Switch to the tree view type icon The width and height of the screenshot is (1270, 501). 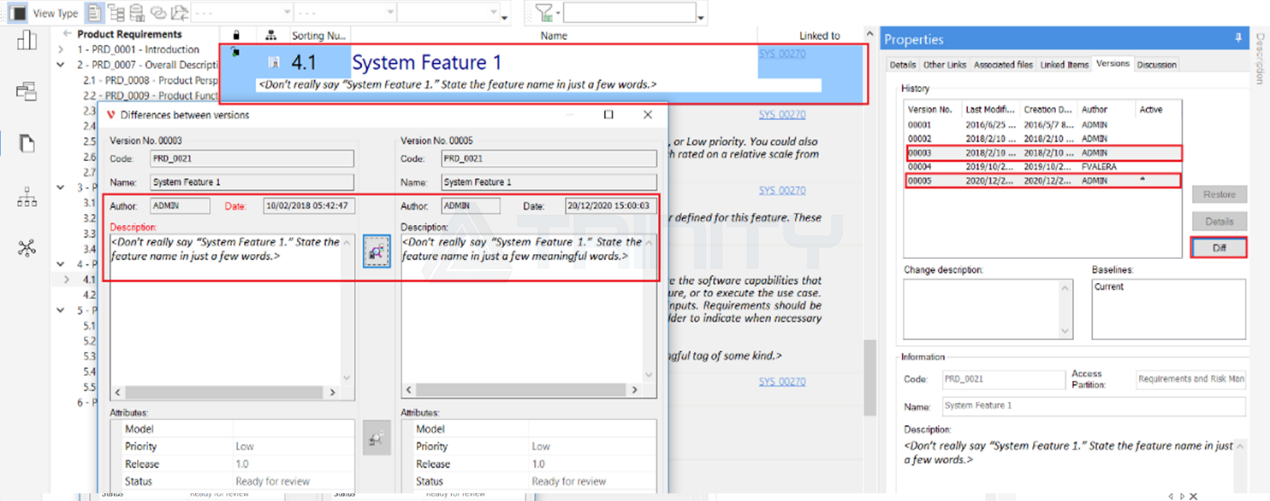pos(117,13)
